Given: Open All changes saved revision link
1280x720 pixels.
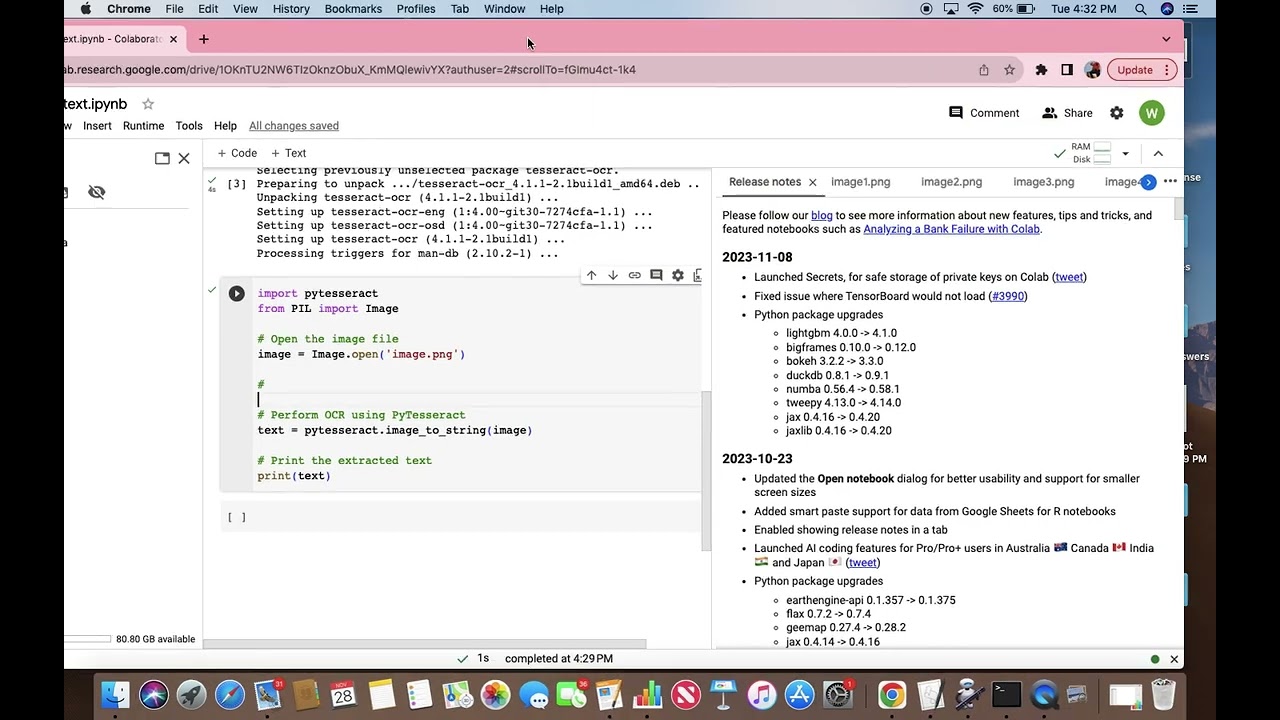Looking at the screenshot, I should pyautogui.click(x=294, y=126).
